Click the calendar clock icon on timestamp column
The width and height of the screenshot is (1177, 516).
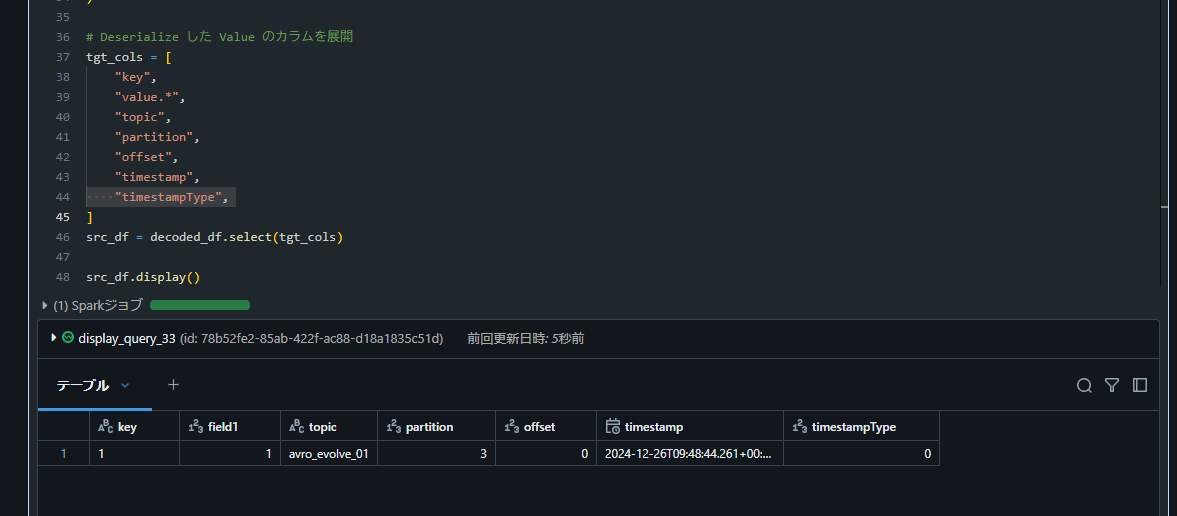click(x=613, y=427)
